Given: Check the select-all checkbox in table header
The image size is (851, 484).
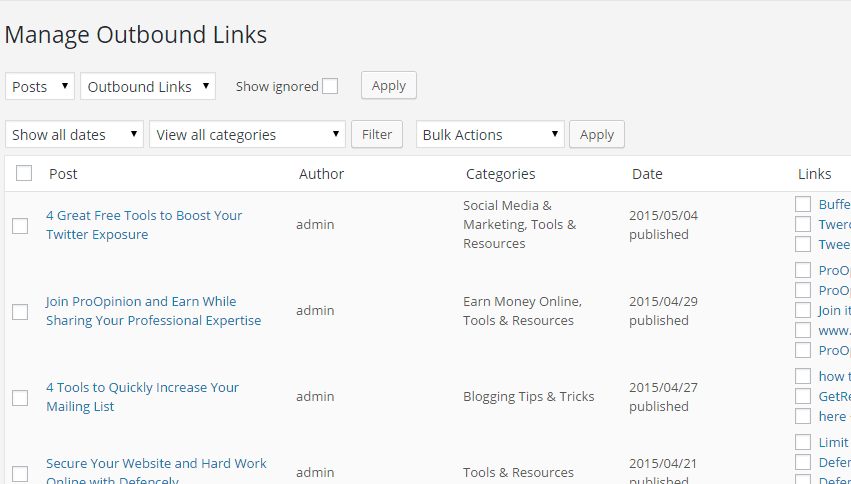Looking at the screenshot, I should [24, 173].
